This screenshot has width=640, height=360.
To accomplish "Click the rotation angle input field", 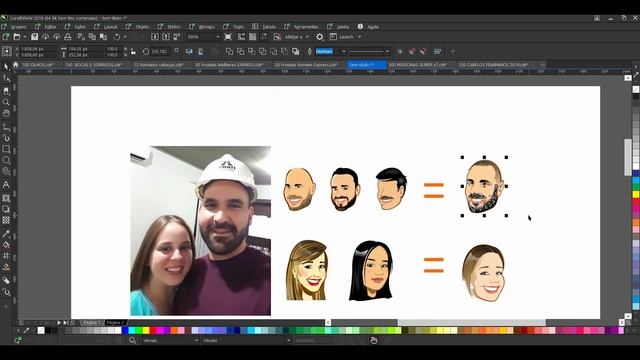I will [x=159, y=51].
